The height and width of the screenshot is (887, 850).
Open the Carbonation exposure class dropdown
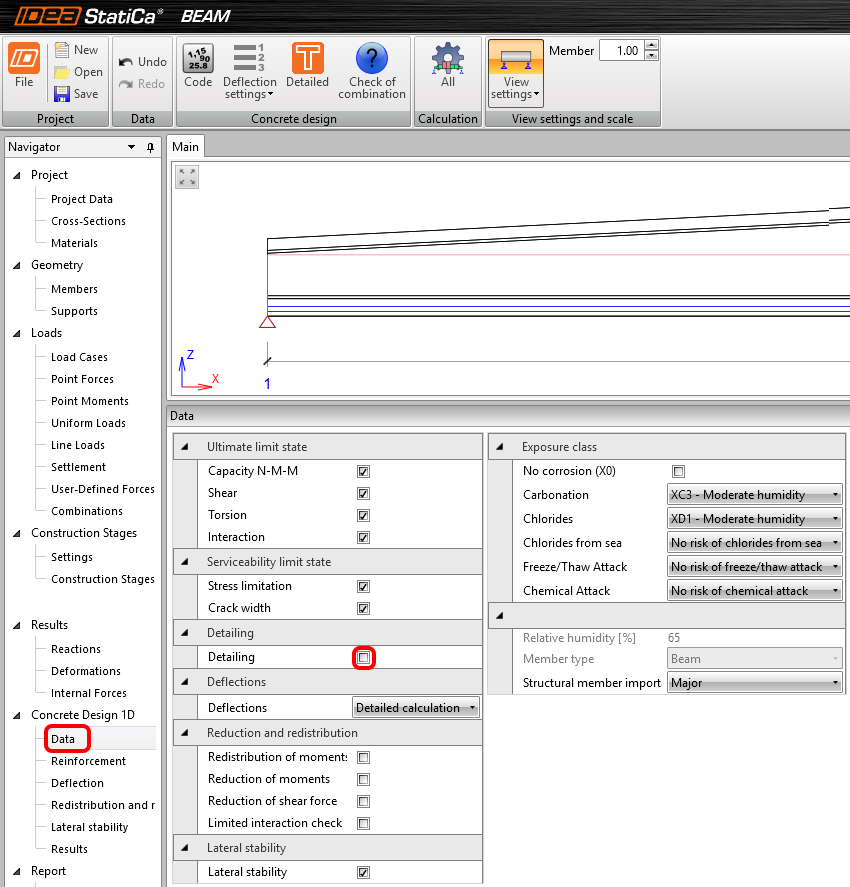tap(754, 495)
